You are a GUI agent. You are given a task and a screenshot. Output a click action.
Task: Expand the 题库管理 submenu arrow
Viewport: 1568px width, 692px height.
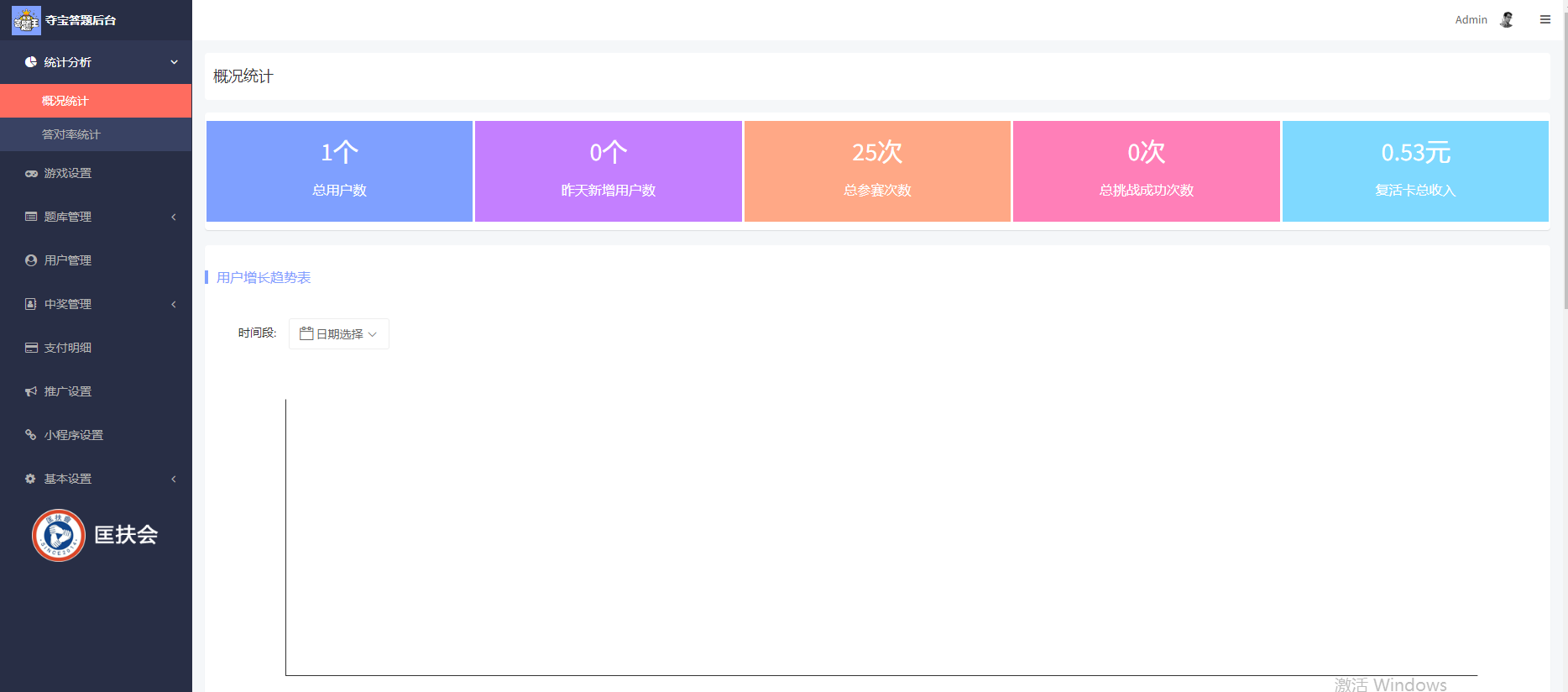pos(174,217)
